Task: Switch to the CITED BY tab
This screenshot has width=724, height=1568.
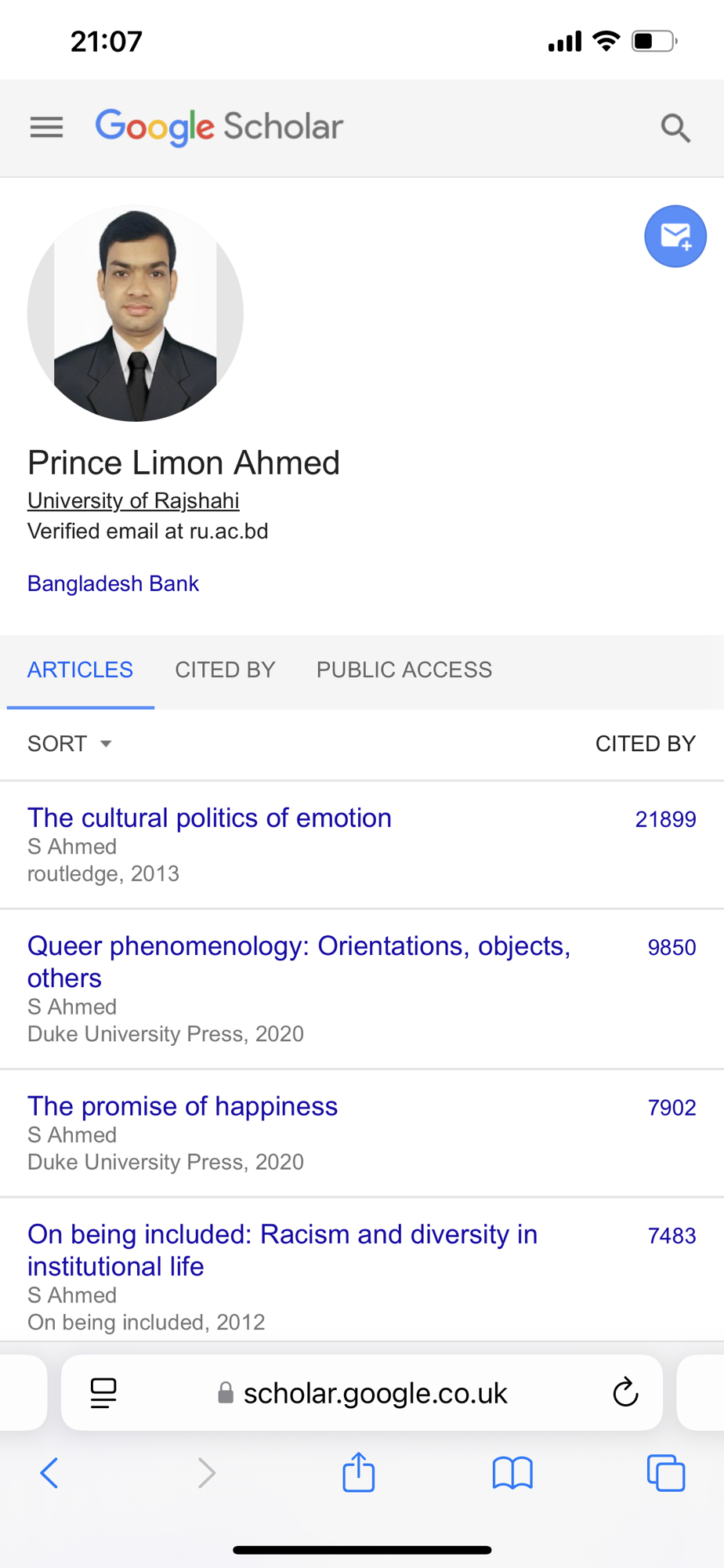Action: click(x=225, y=670)
